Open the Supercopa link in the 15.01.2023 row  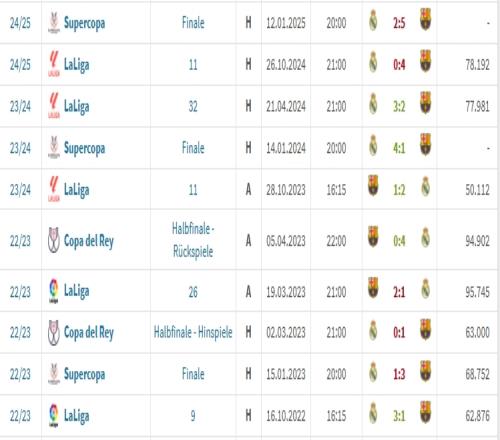point(84,374)
